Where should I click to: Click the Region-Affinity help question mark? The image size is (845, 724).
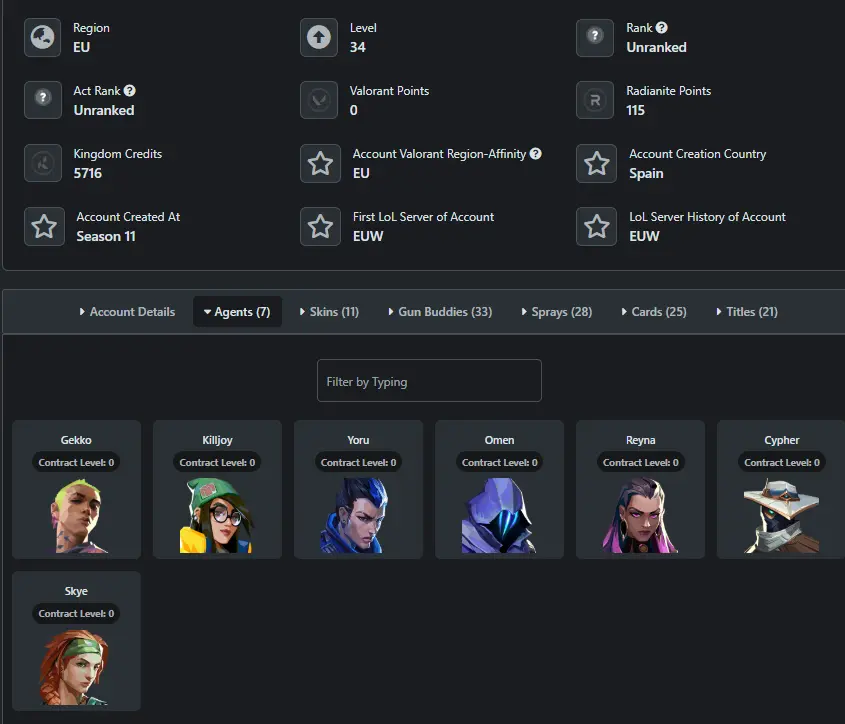(x=536, y=154)
